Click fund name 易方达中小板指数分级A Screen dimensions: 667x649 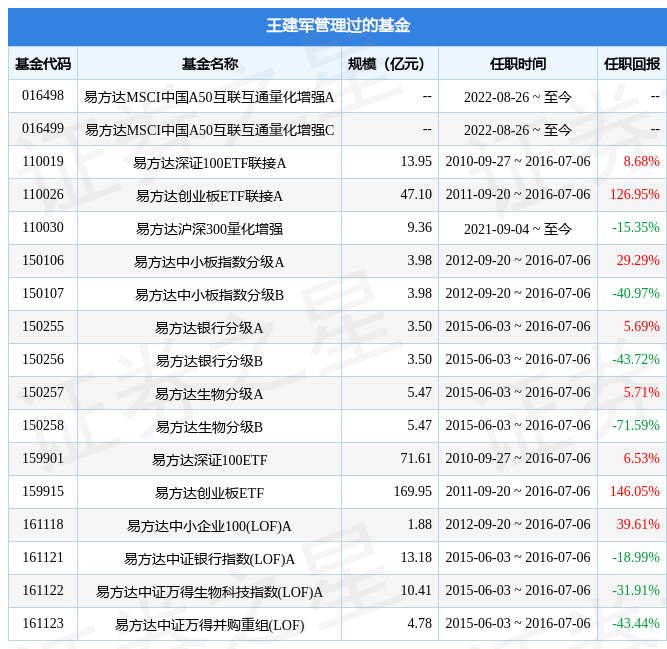[209, 262]
